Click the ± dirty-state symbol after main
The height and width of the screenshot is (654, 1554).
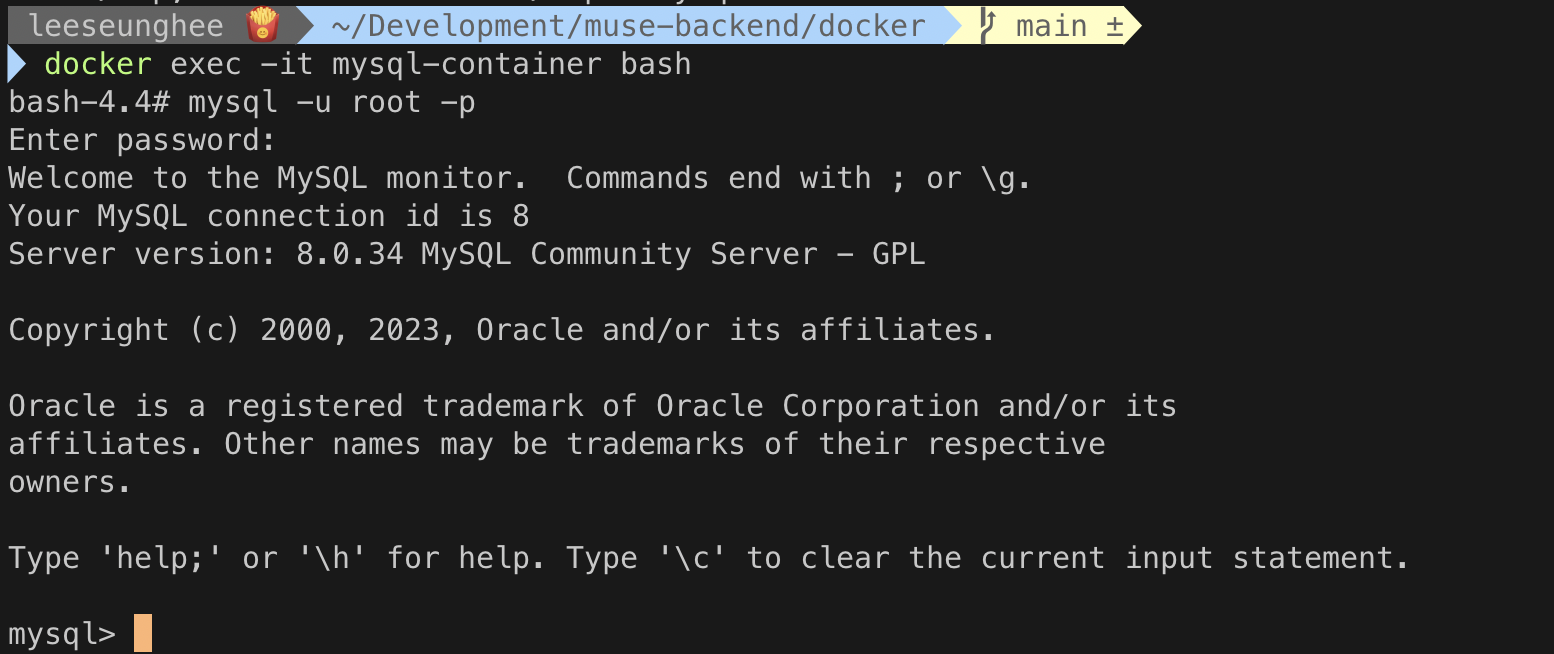1114,26
